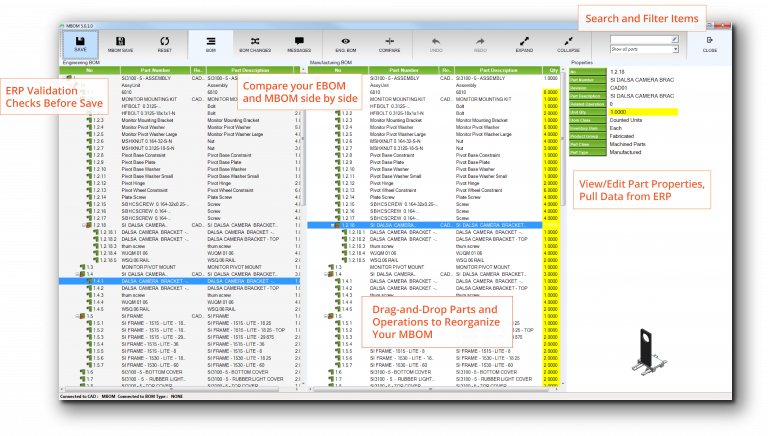Click 'thum screw' row 1.2.18.3 in Engineering BOM
The width and height of the screenshot is (768, 436).
(179, 246)
